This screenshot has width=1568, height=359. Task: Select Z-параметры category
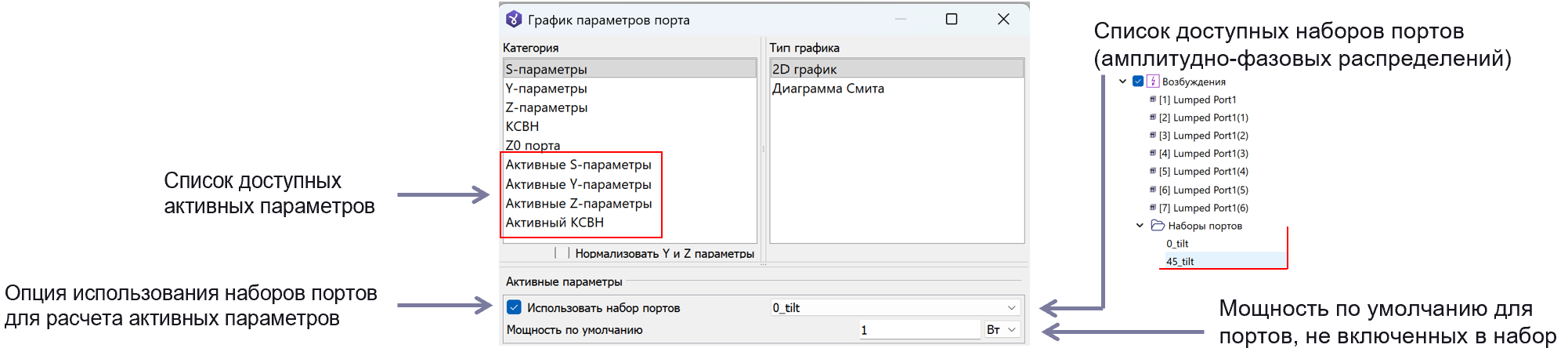point(630,107)
